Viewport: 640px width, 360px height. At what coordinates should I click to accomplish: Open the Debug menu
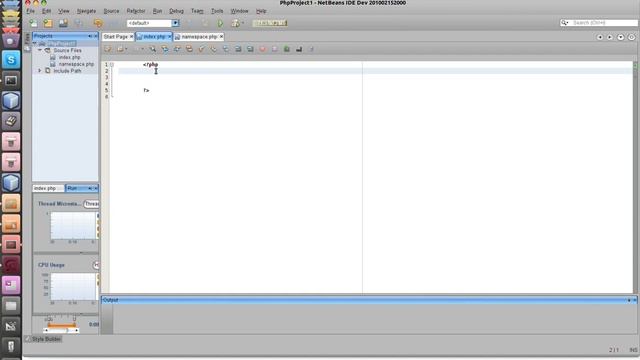tap(176, 11)
